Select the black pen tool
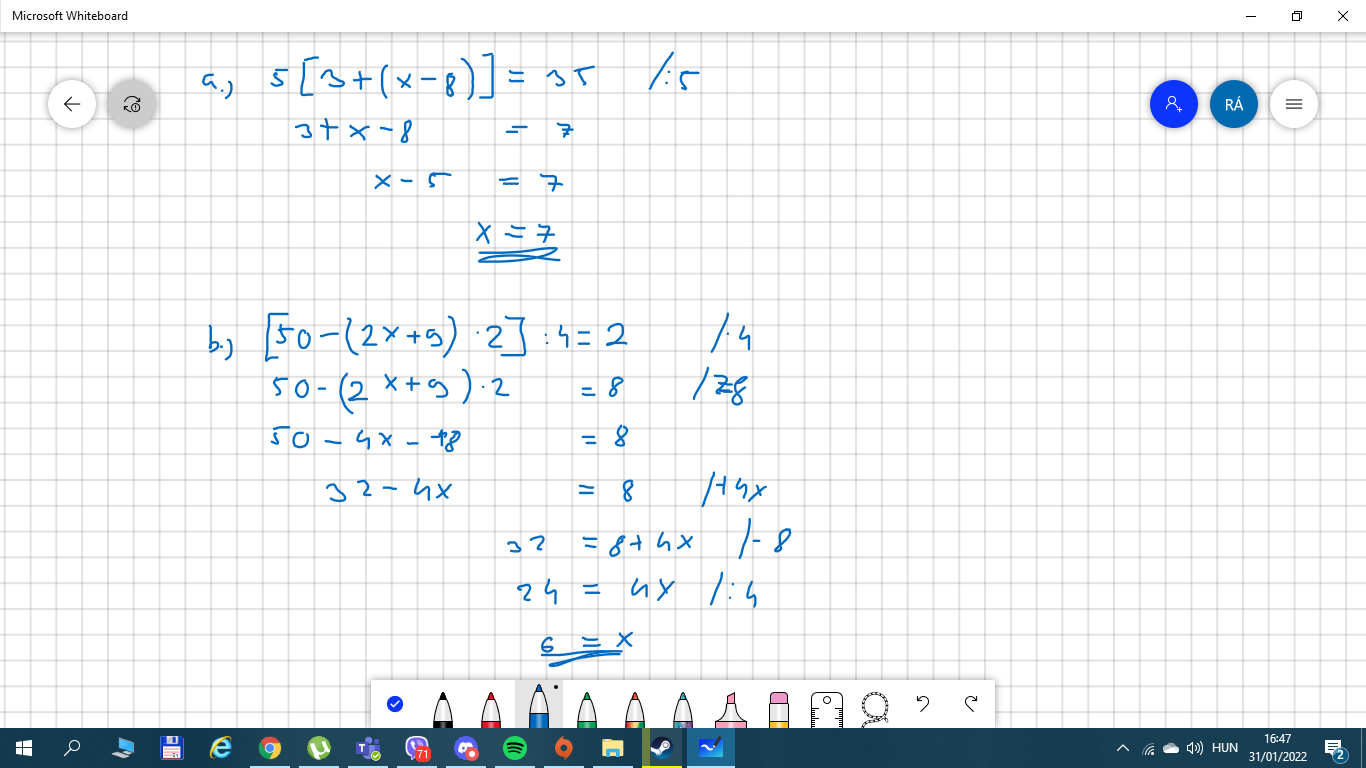Image resolution: width=1366 pixels, height=768 pixels. tap(443, 709)
